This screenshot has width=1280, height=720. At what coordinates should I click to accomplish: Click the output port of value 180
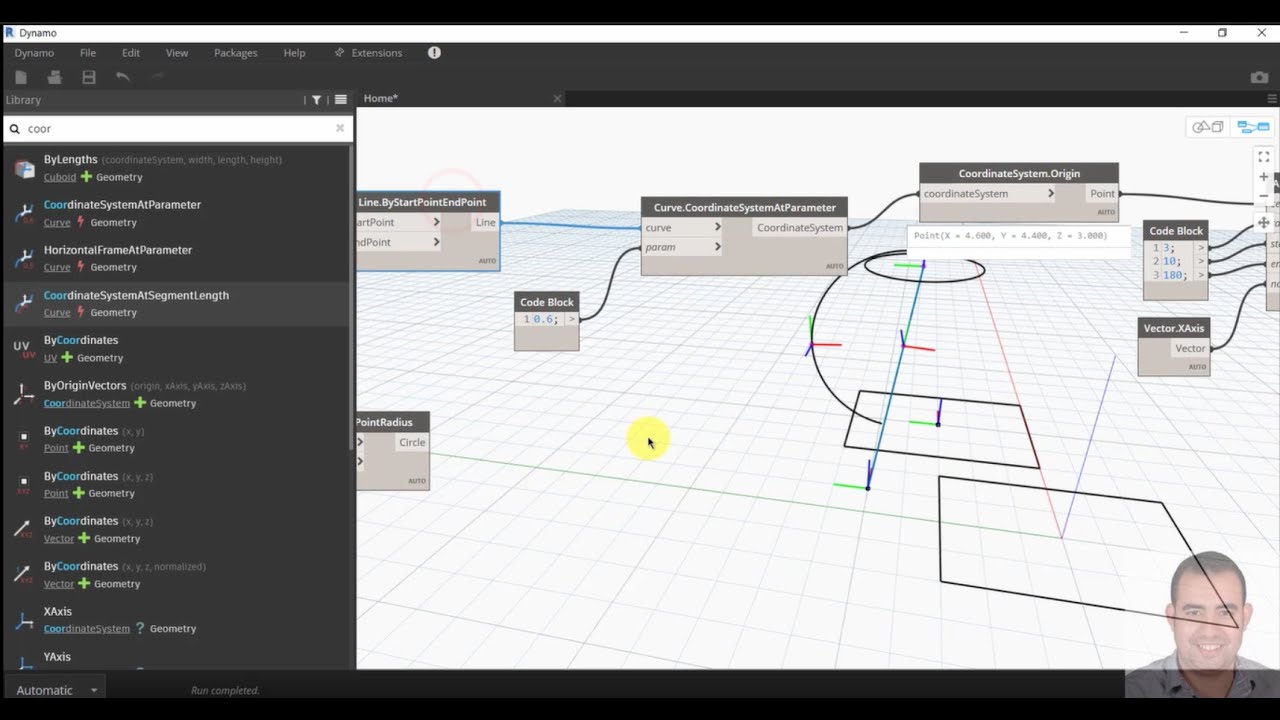click(x=1201, y=275)
